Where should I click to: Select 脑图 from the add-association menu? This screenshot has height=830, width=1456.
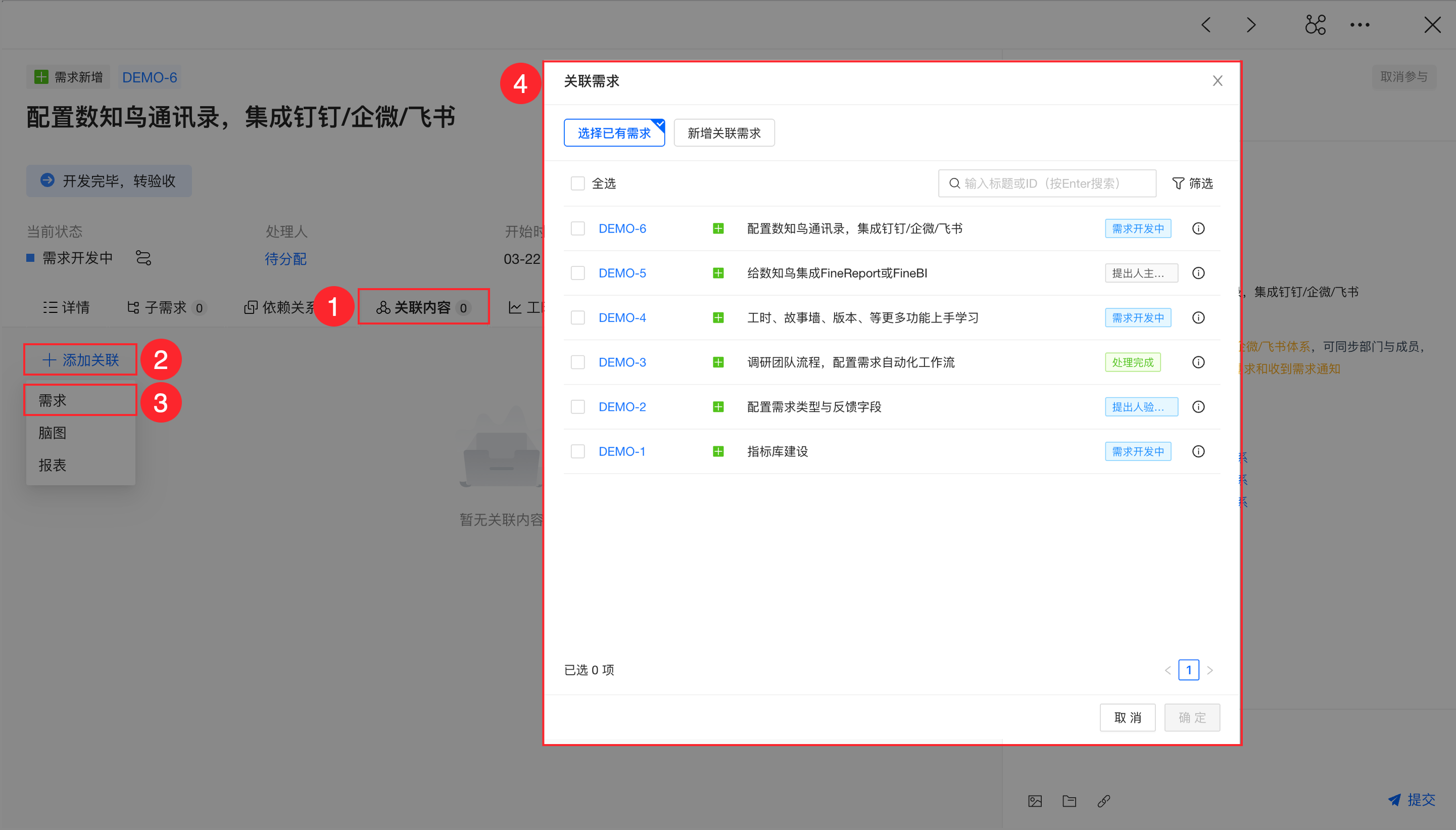coord(53,433)
